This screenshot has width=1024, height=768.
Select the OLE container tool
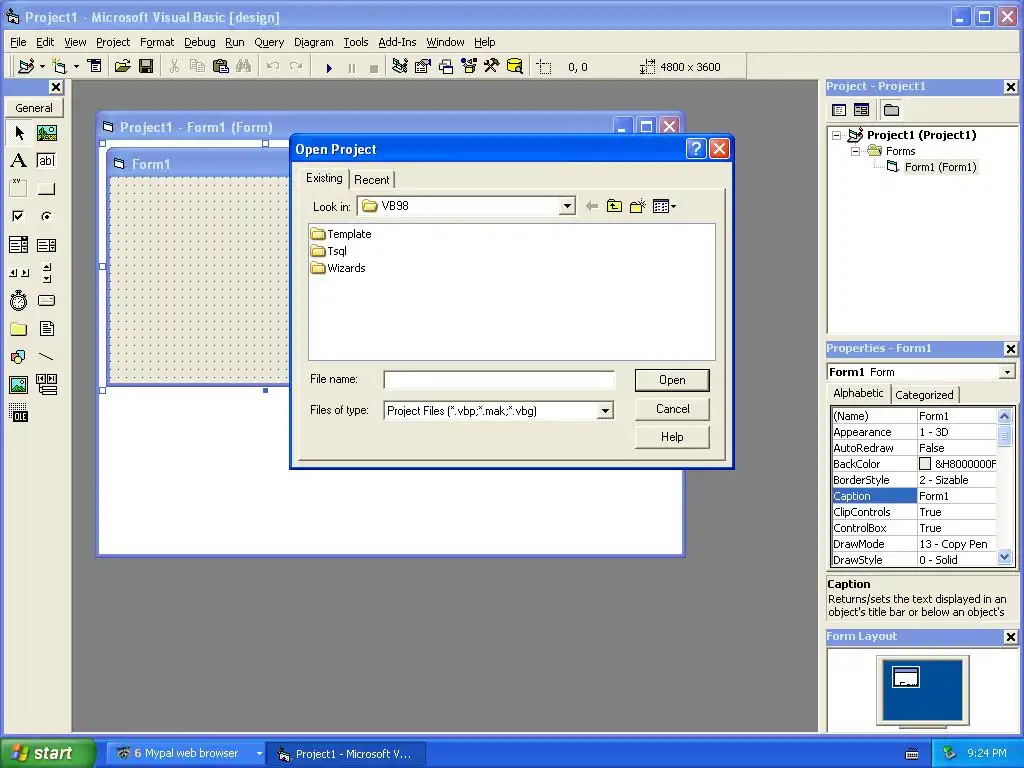18,413
